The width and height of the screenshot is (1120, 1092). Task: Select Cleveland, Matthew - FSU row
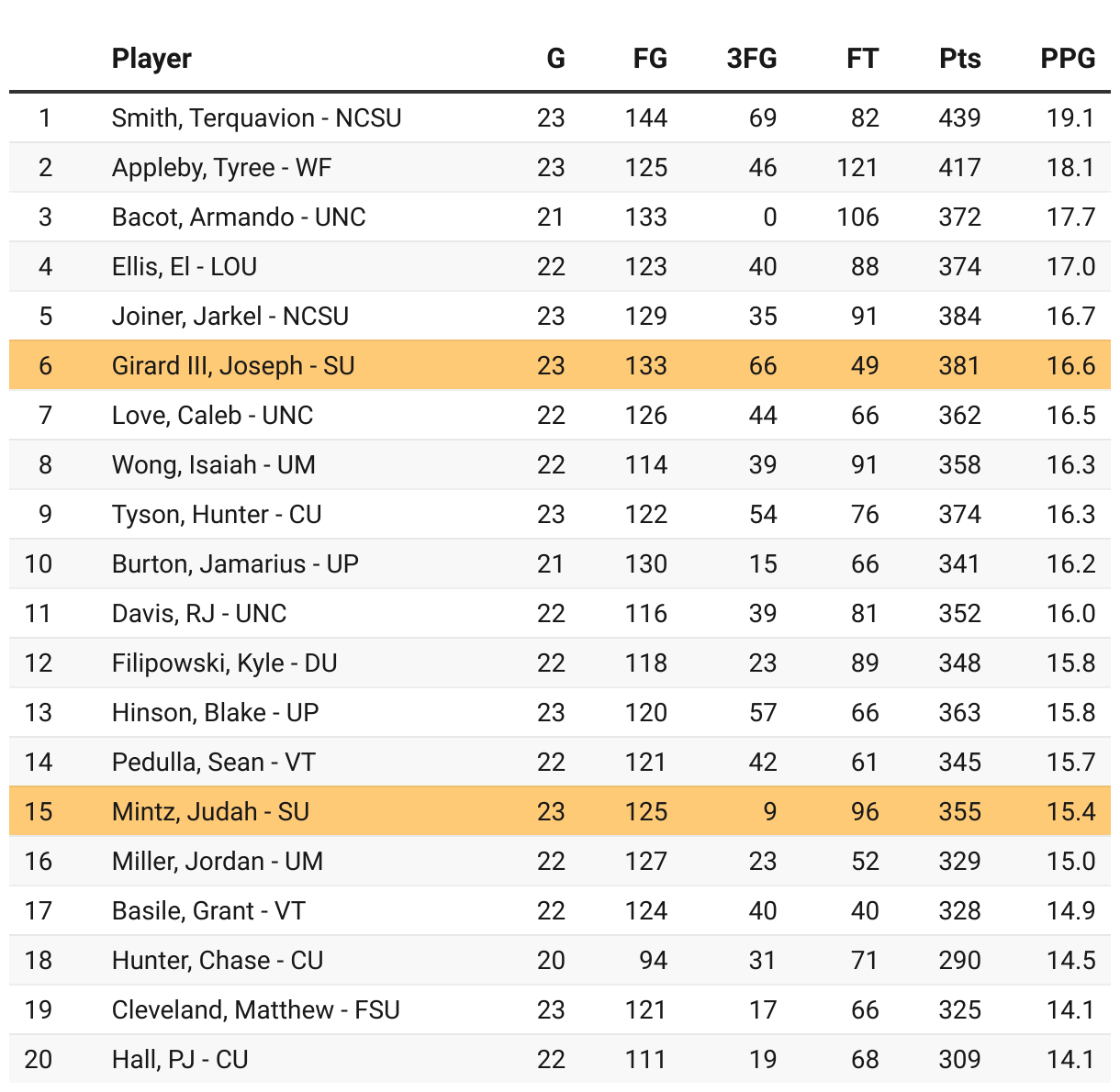[x=560, y=1009]
